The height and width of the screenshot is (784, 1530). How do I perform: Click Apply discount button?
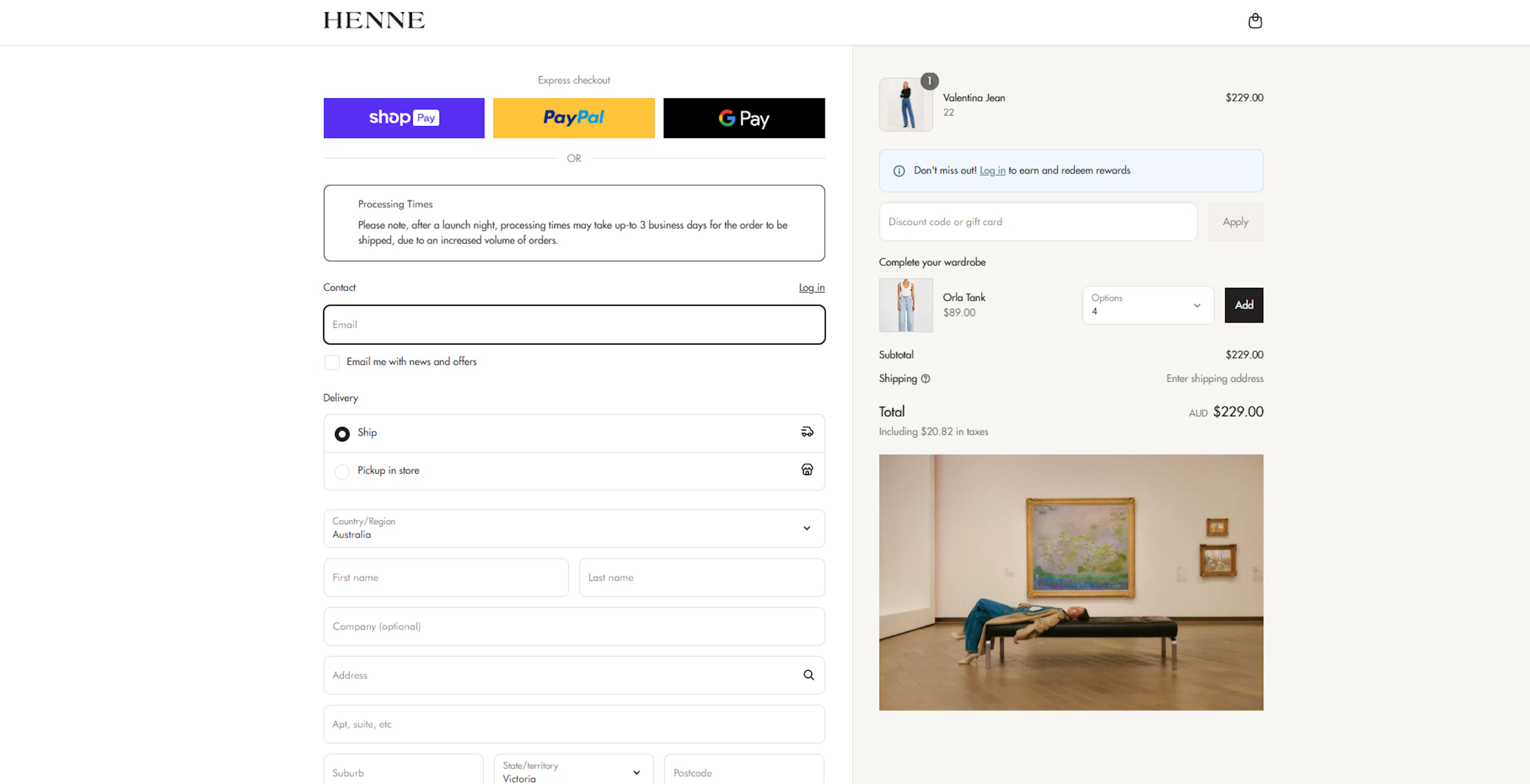coord(1235,221)
